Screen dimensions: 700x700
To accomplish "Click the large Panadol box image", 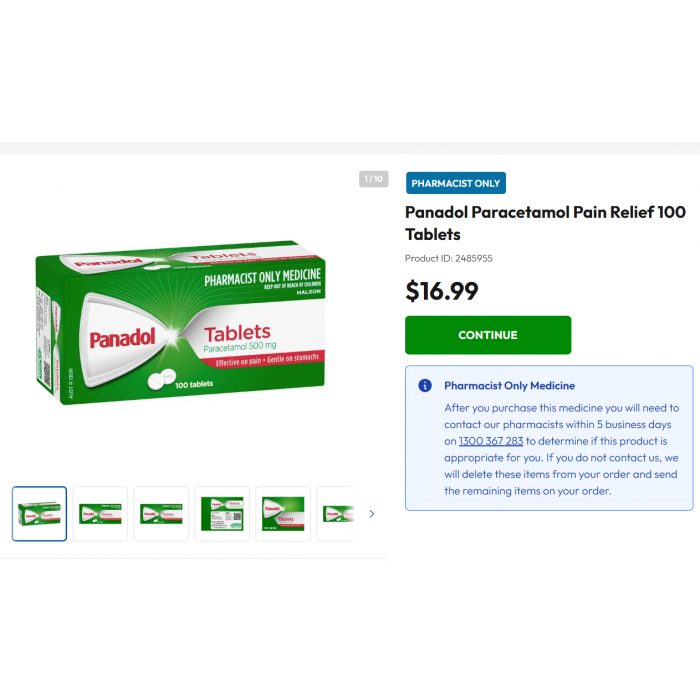I will coord(180,323).
